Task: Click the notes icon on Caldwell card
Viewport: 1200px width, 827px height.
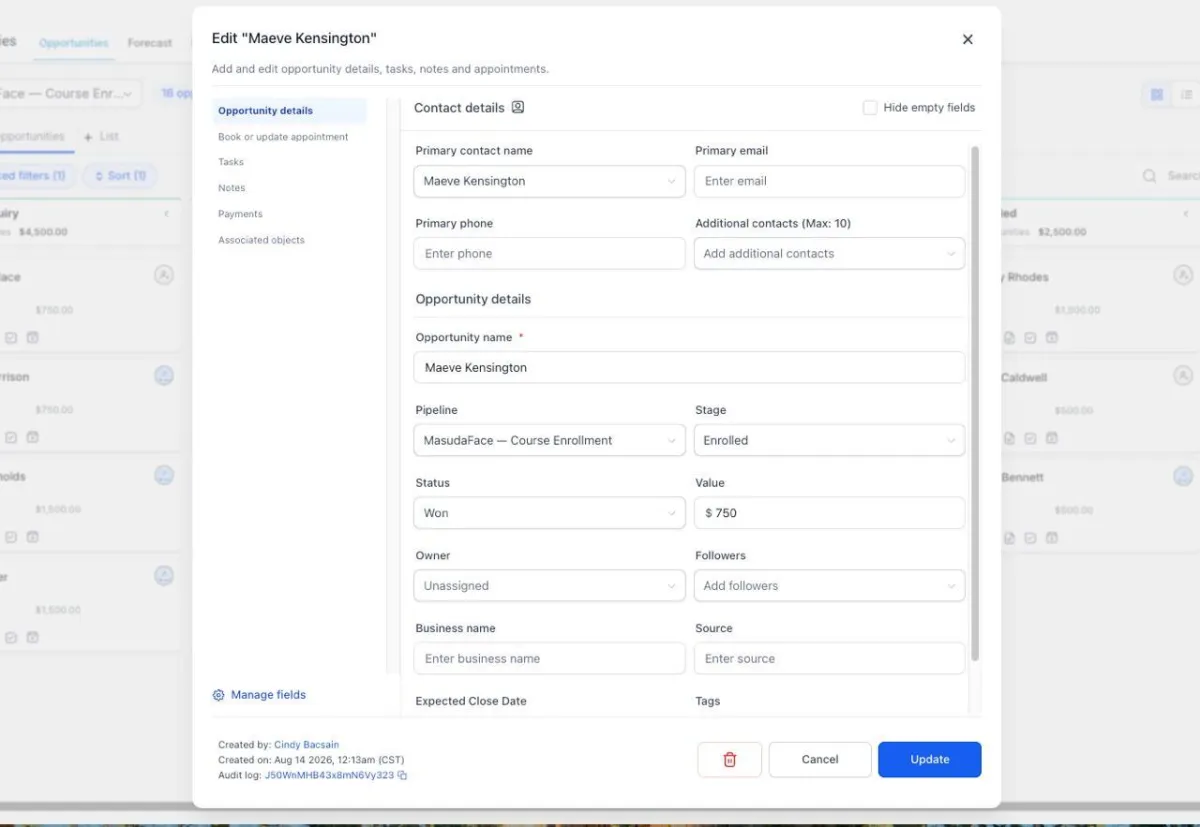Action: (x=1009, y=438)
